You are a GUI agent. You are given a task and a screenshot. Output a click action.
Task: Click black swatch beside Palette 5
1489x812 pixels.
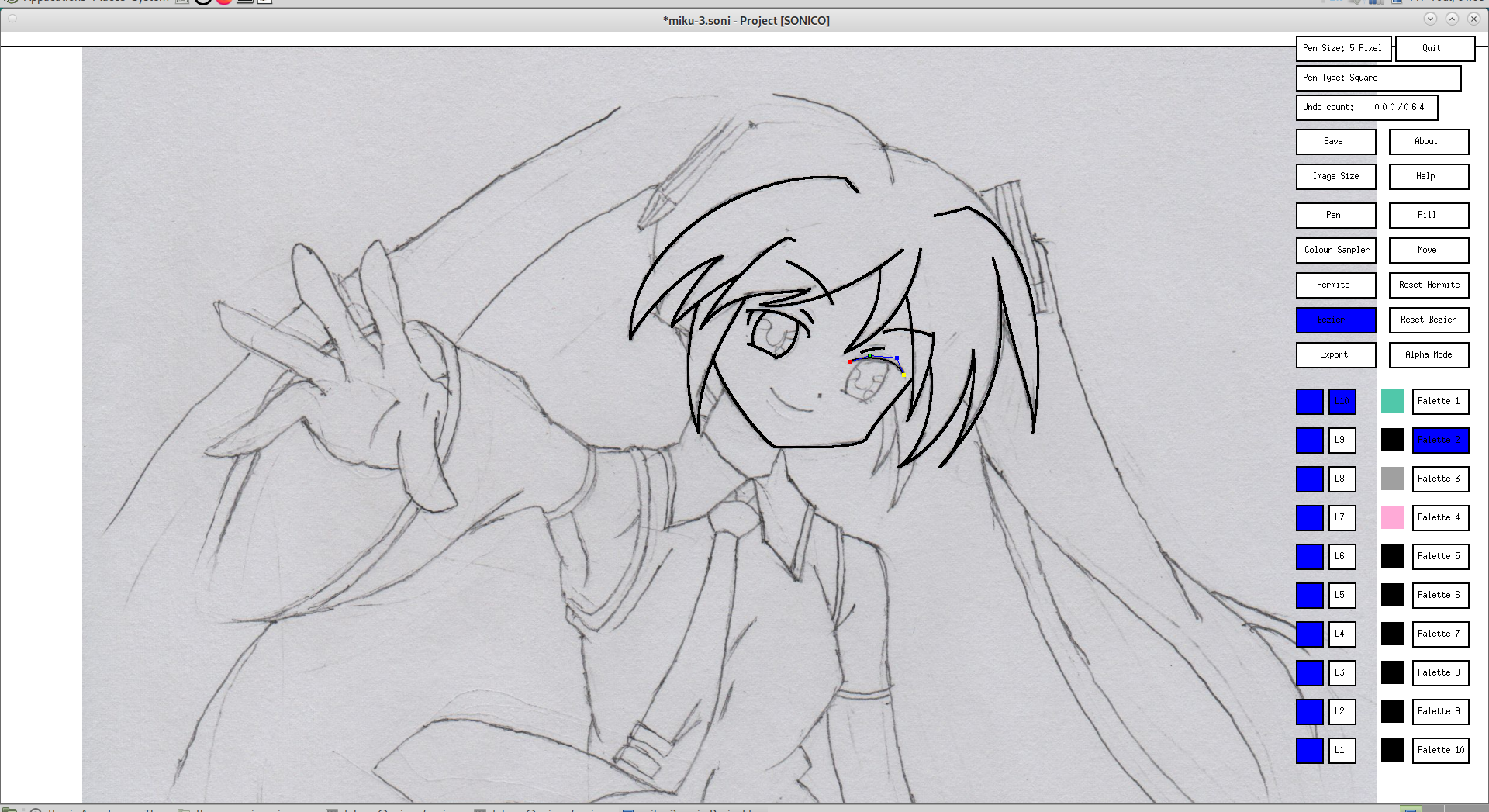click(1393, 556)
